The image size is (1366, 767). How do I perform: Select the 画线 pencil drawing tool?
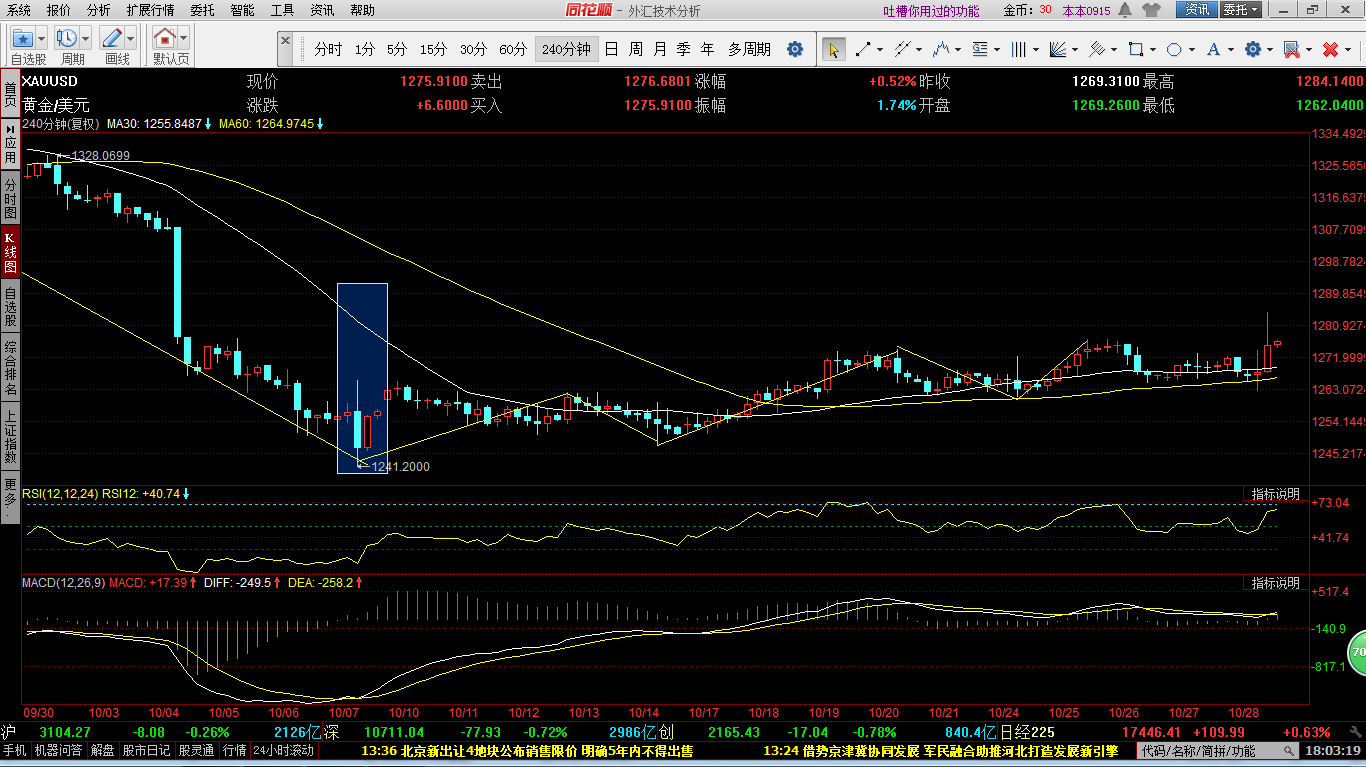[x=112, y=39]
